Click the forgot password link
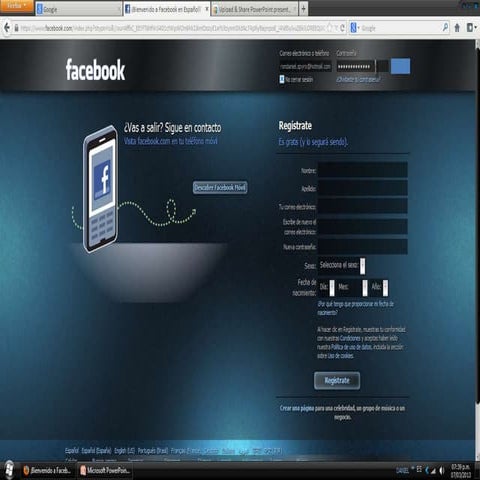 [x=358, y=79]
